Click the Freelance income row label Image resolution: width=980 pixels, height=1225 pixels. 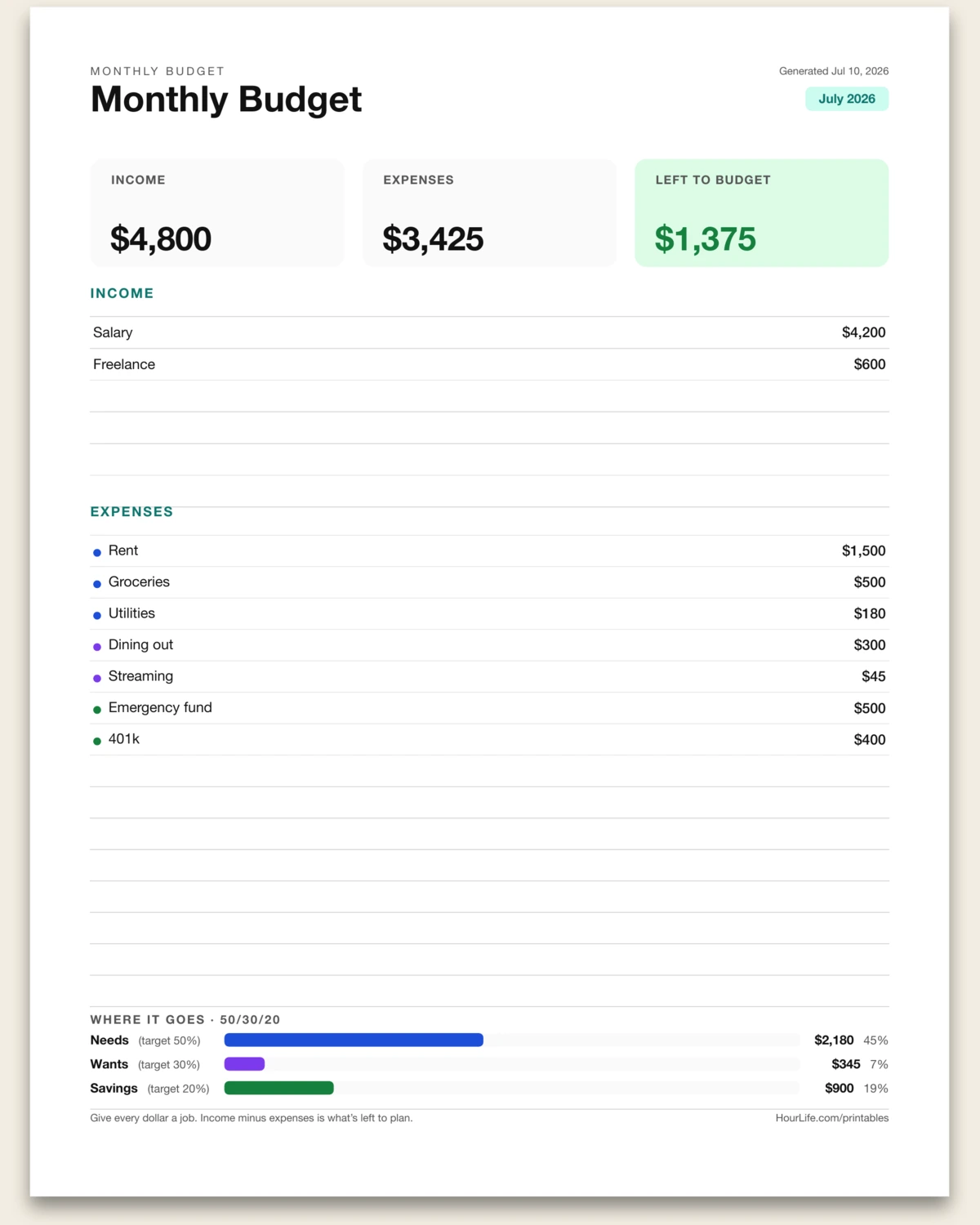(124, 364)
